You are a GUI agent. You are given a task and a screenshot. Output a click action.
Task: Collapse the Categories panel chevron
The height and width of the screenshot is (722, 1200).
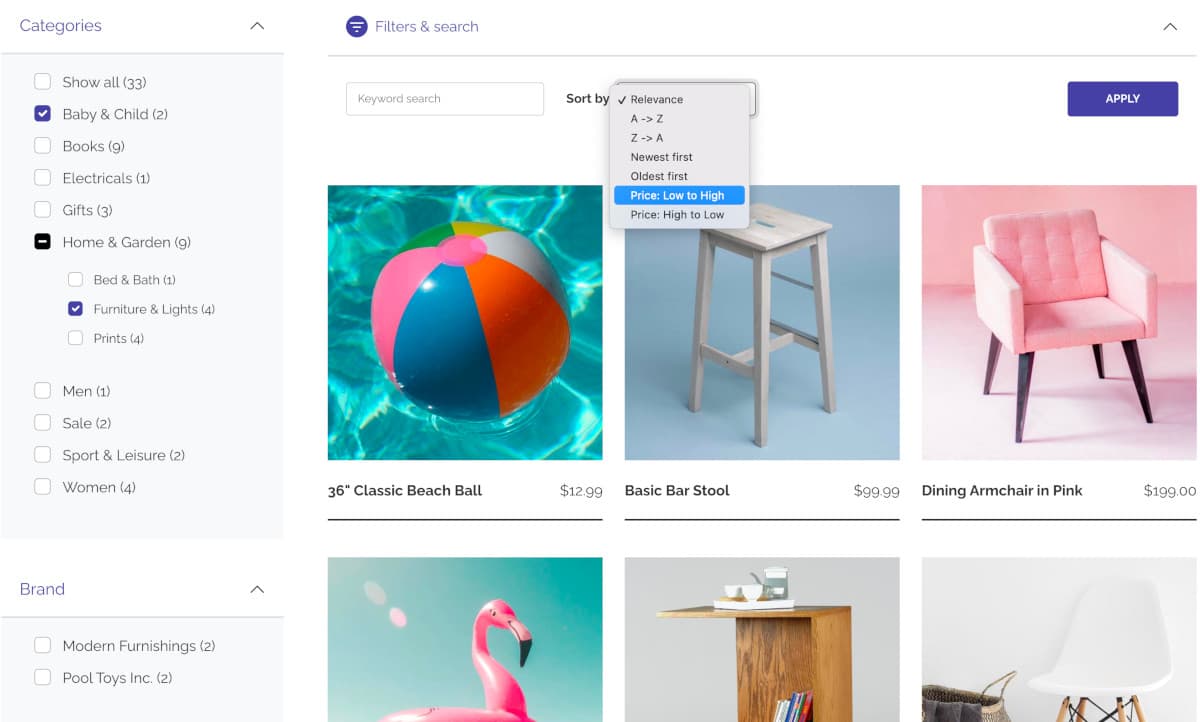tap(257, 26)
